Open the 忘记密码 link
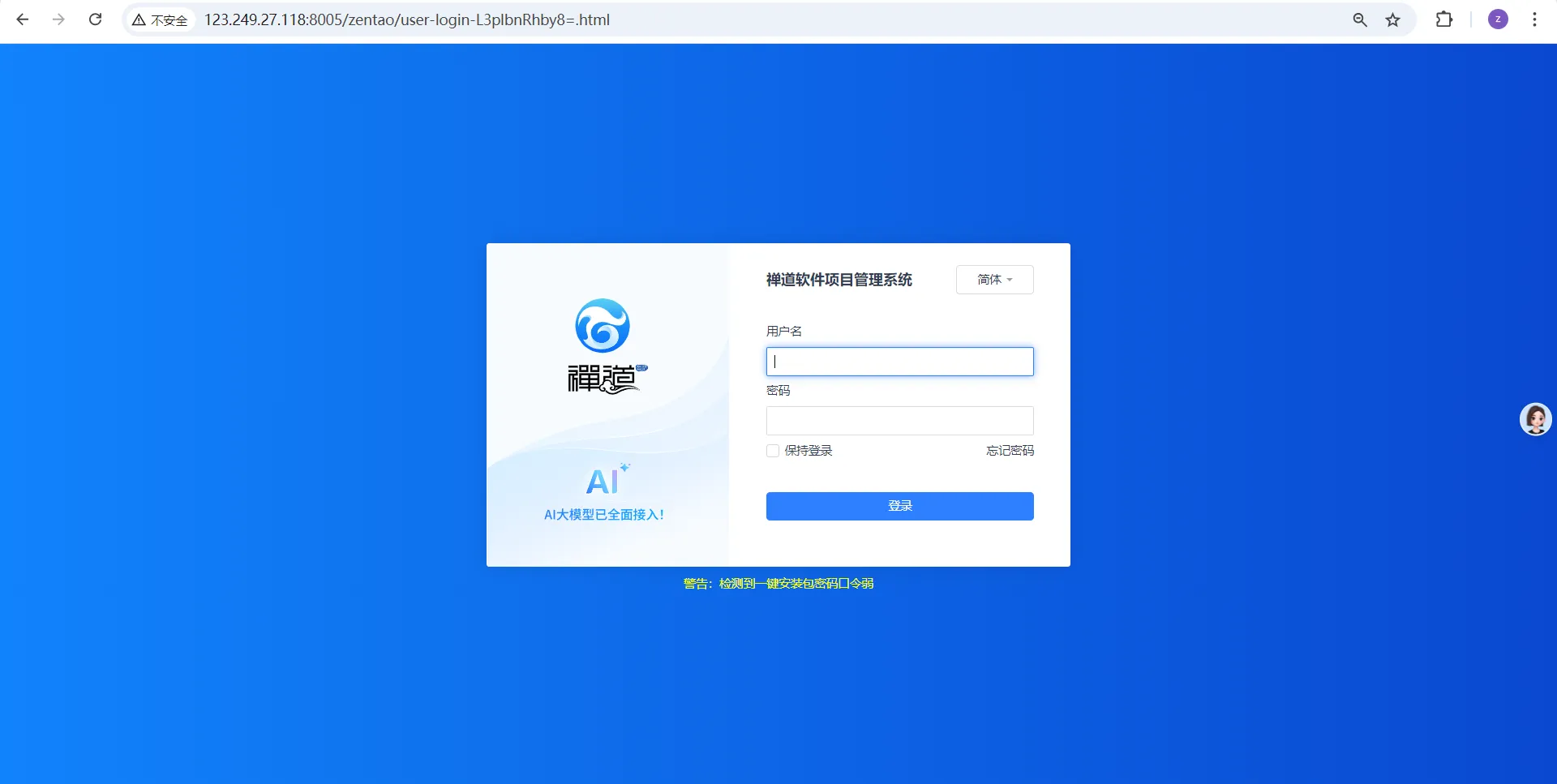 point(1010,451)
